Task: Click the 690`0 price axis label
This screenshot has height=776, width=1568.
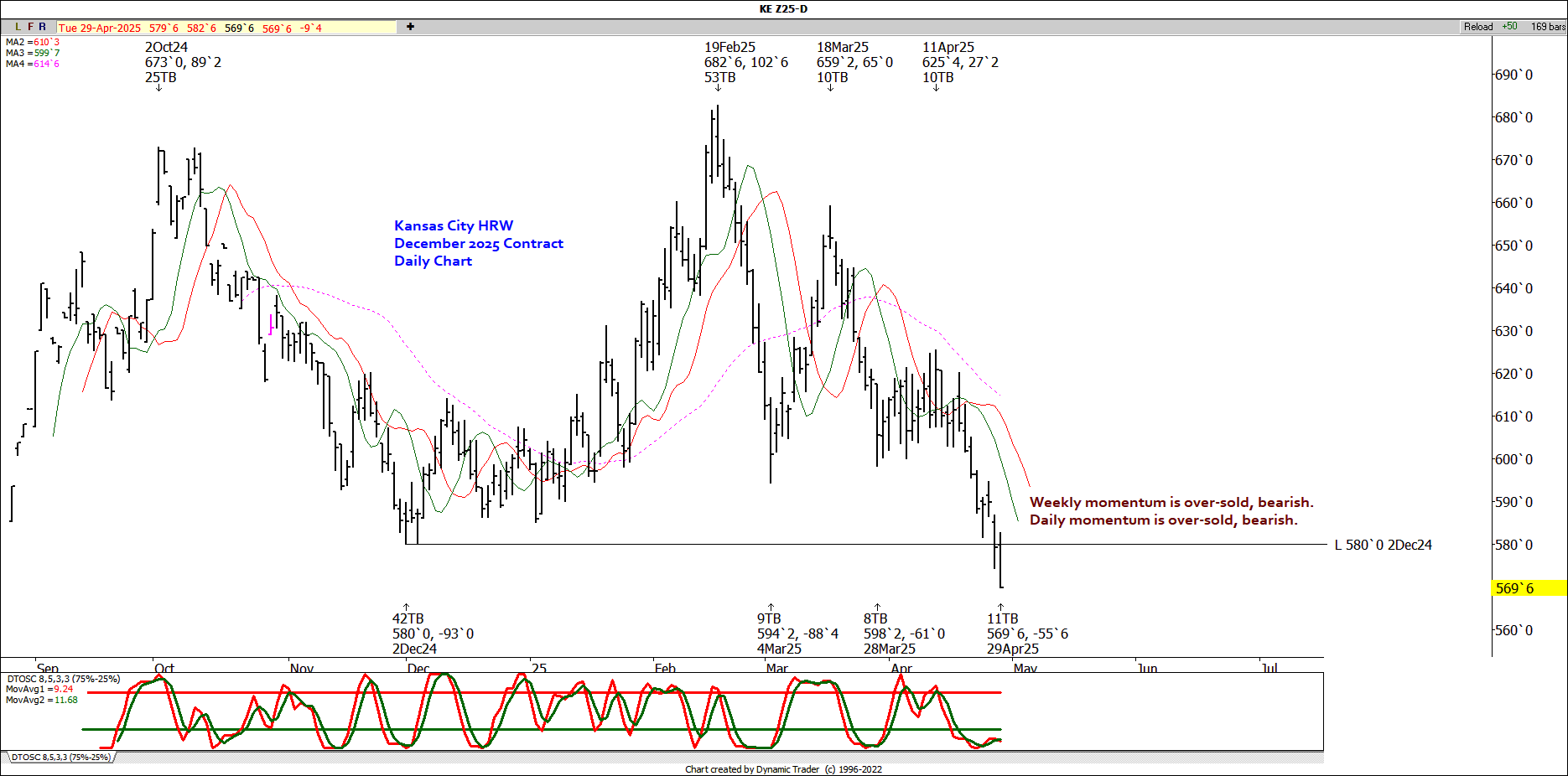Action: pyautogui.click(x=1513, y=75)
